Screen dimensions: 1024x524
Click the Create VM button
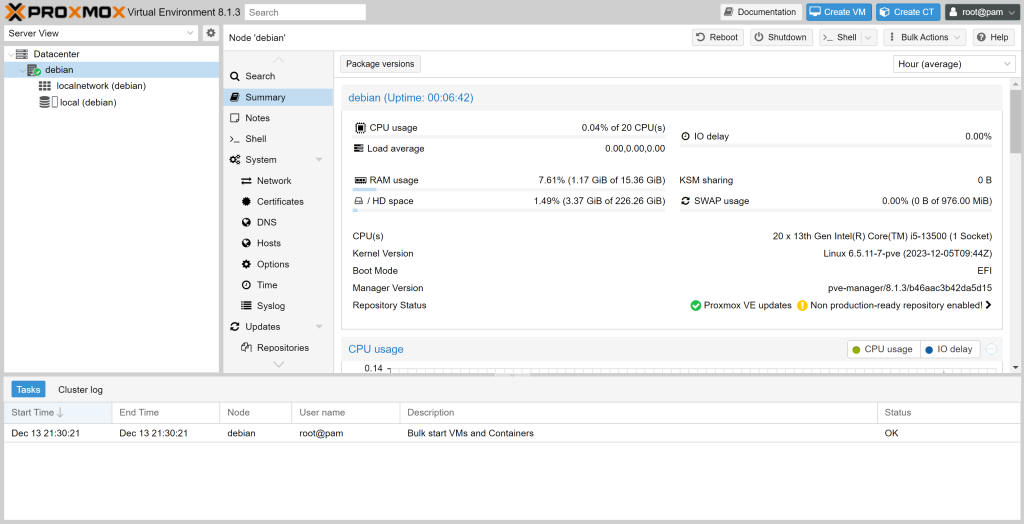tap(839, 12)
